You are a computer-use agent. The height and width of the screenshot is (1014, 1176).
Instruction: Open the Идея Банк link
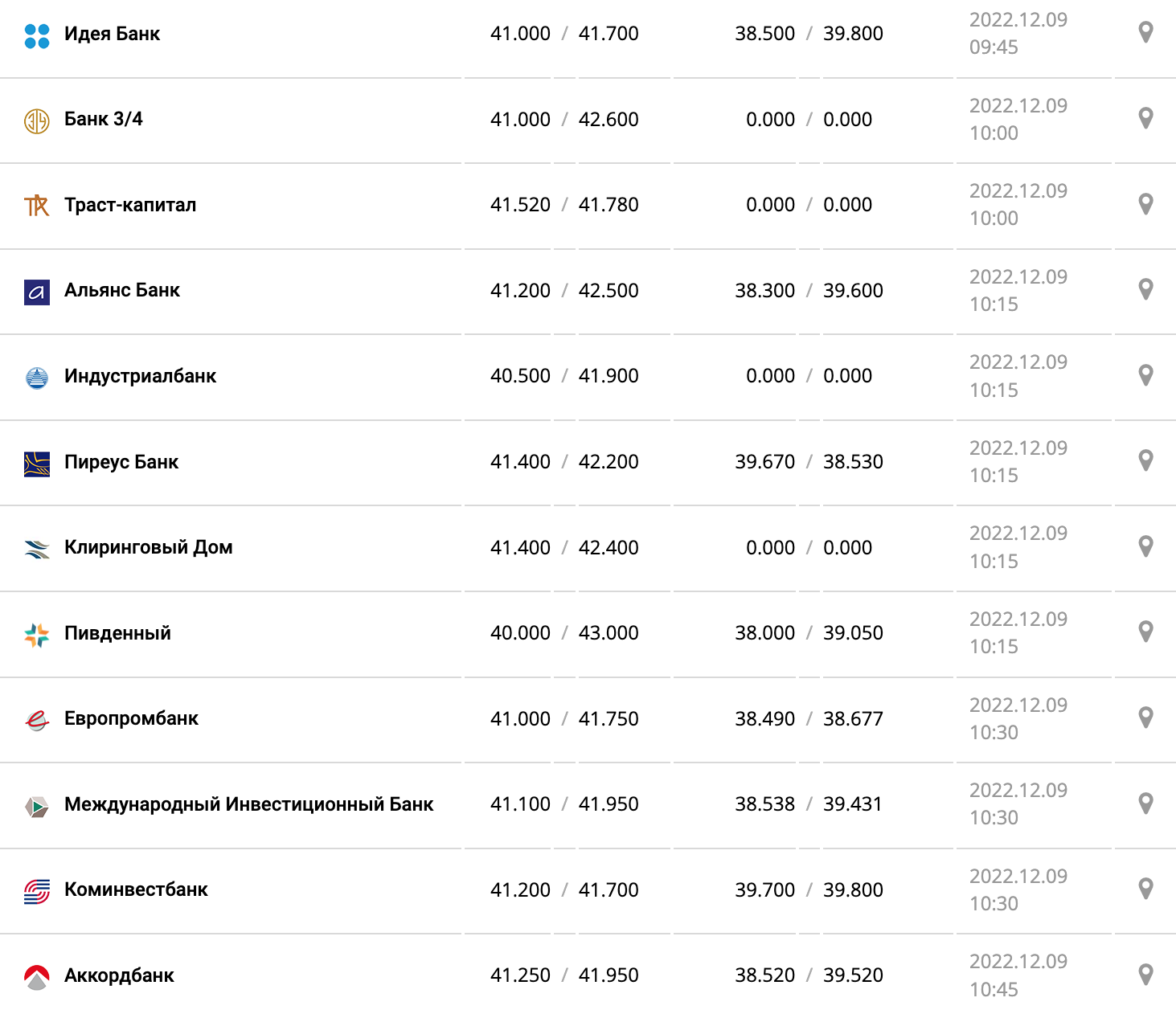point(112,34)
